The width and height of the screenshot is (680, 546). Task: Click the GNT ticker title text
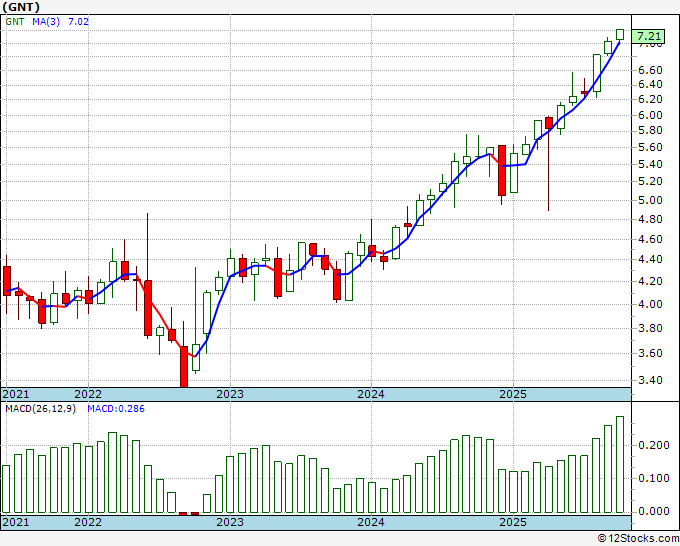pos(21,7)
